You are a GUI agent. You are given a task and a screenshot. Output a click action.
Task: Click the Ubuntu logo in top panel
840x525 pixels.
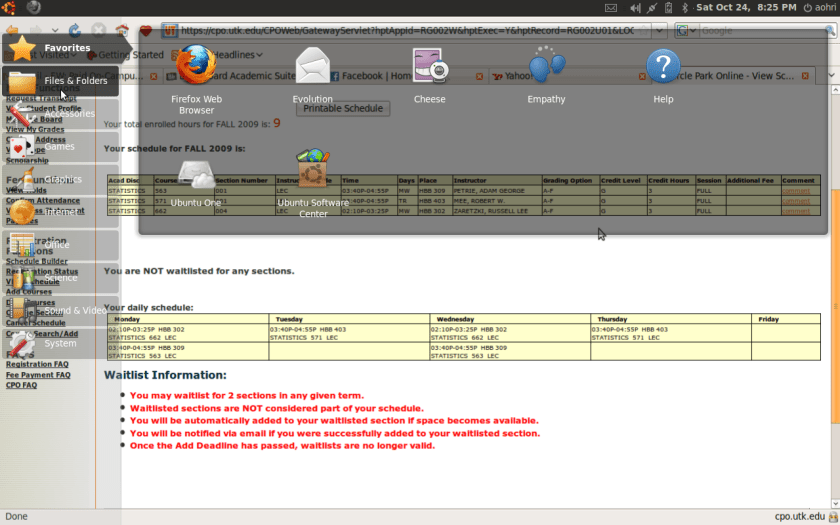point(9,7)
